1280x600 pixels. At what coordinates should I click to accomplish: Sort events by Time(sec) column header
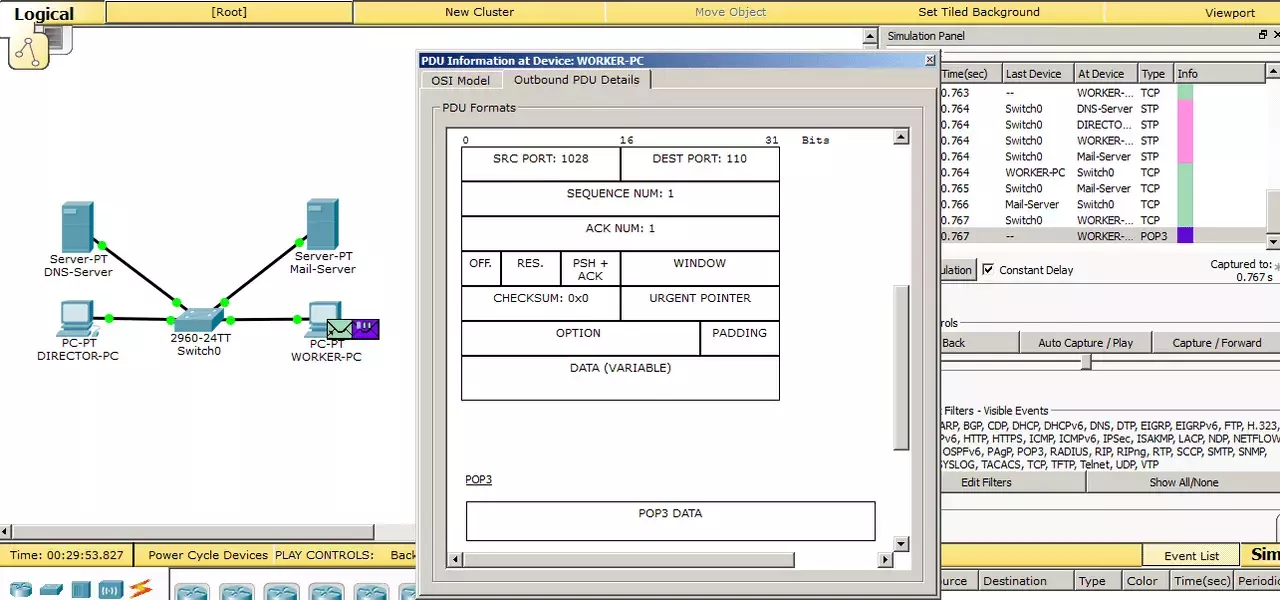pyautogui.click(x=970, y=74)
